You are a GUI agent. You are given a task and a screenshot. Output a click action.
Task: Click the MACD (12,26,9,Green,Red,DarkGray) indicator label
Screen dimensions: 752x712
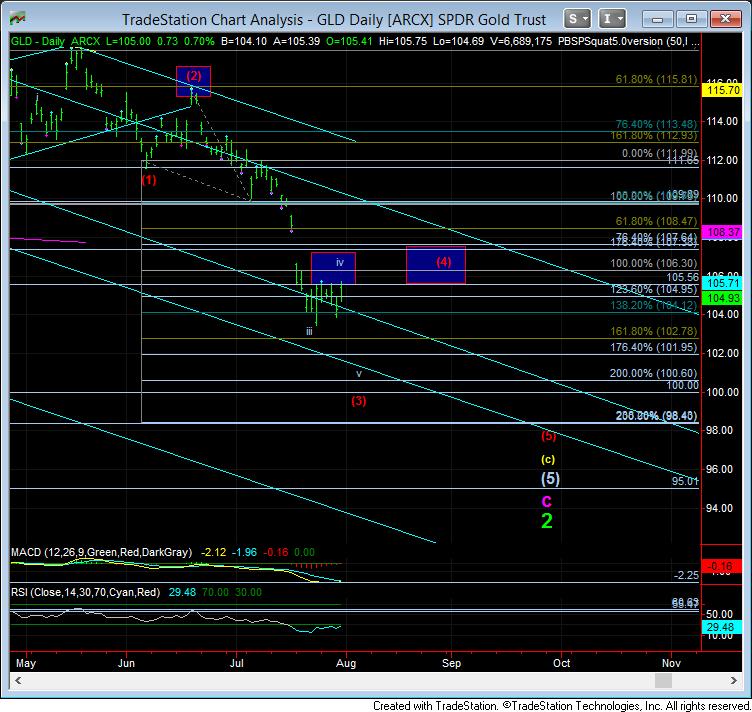101,552
